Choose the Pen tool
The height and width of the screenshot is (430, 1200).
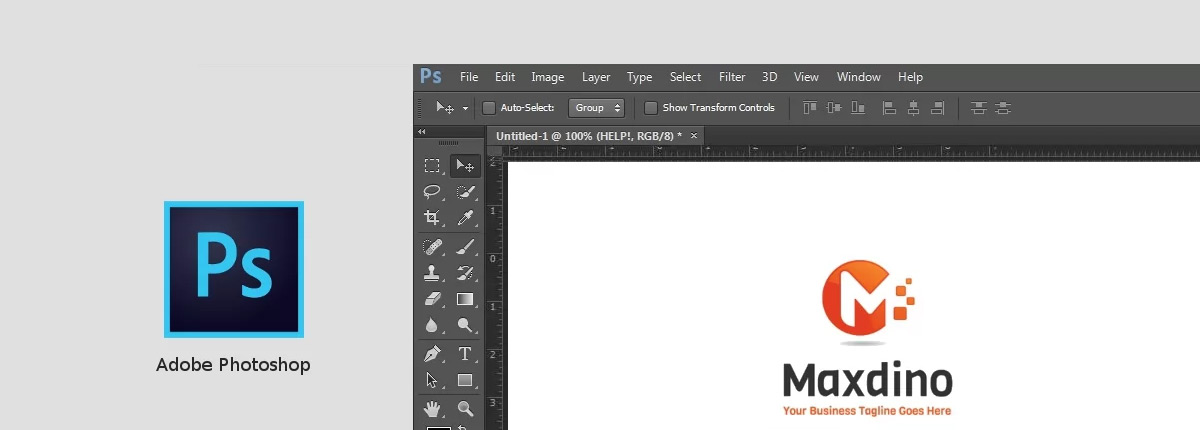(x=432, y=354)
